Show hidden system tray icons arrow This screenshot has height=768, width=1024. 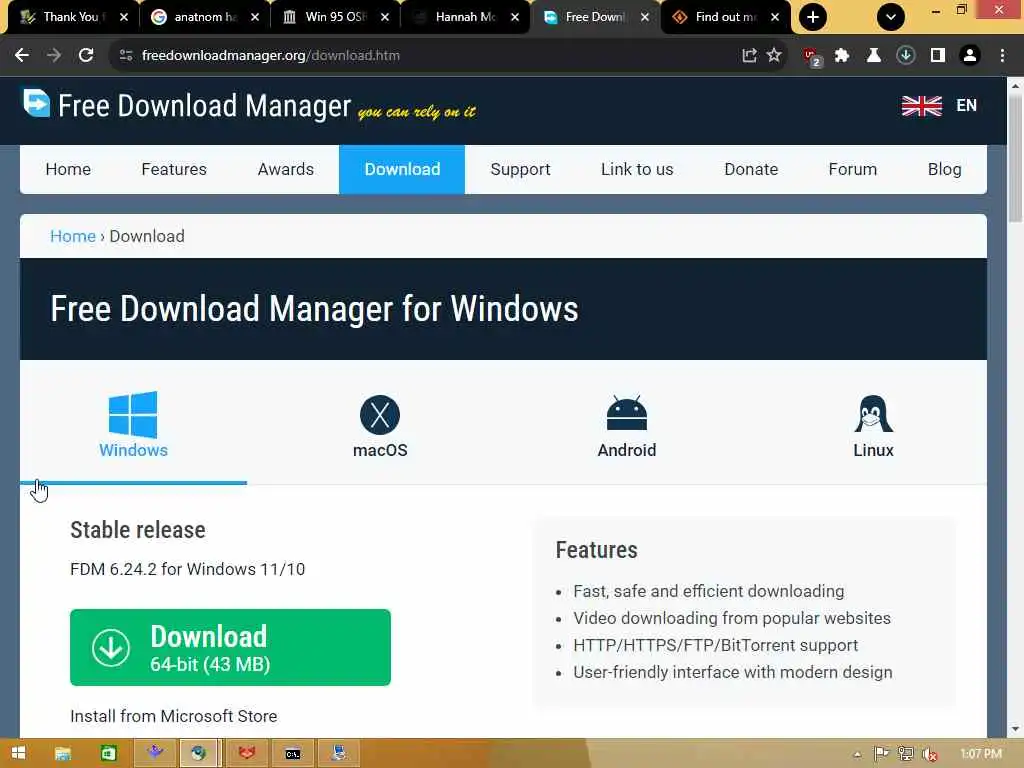click(857, 754)
